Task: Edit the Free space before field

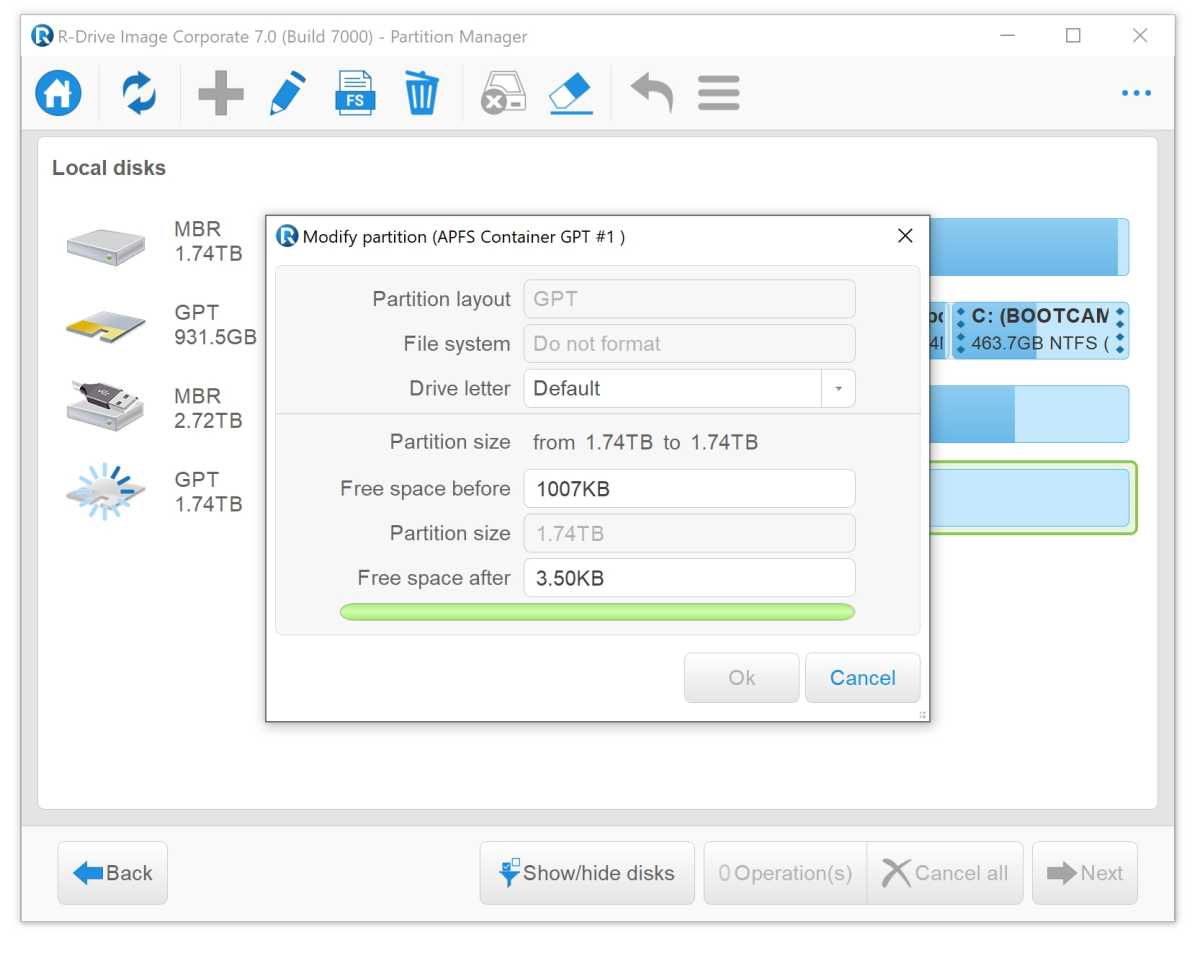Action: (689, 488)
